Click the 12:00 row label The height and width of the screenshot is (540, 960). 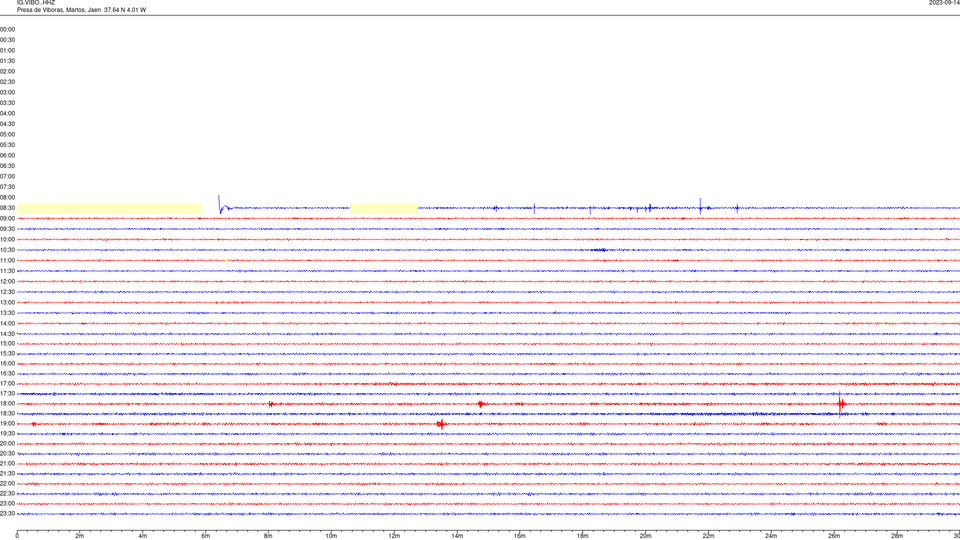7,282
